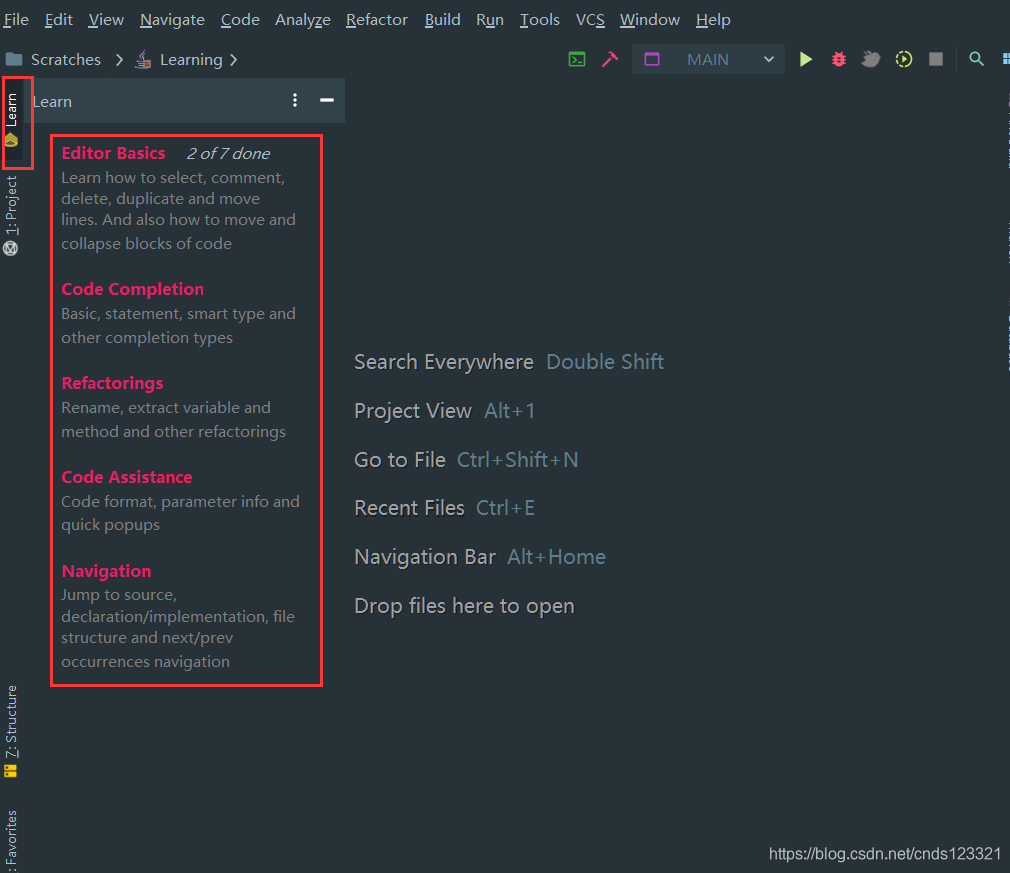1010x873 pixels.
Task: Start debugging with the bug icon
Action: point(838,59)
